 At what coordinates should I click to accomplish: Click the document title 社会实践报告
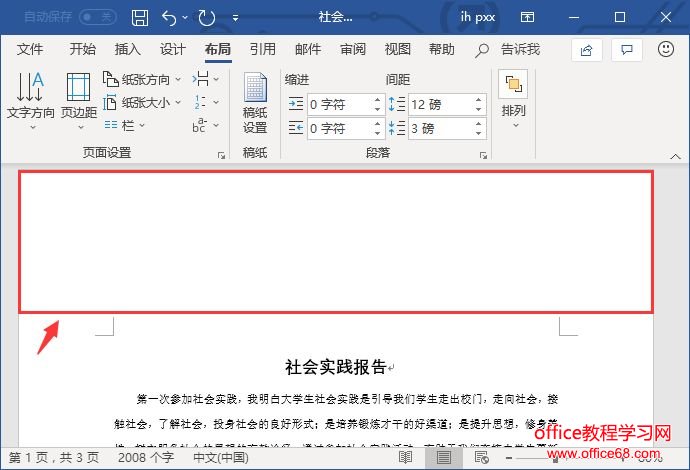(336, 367)
